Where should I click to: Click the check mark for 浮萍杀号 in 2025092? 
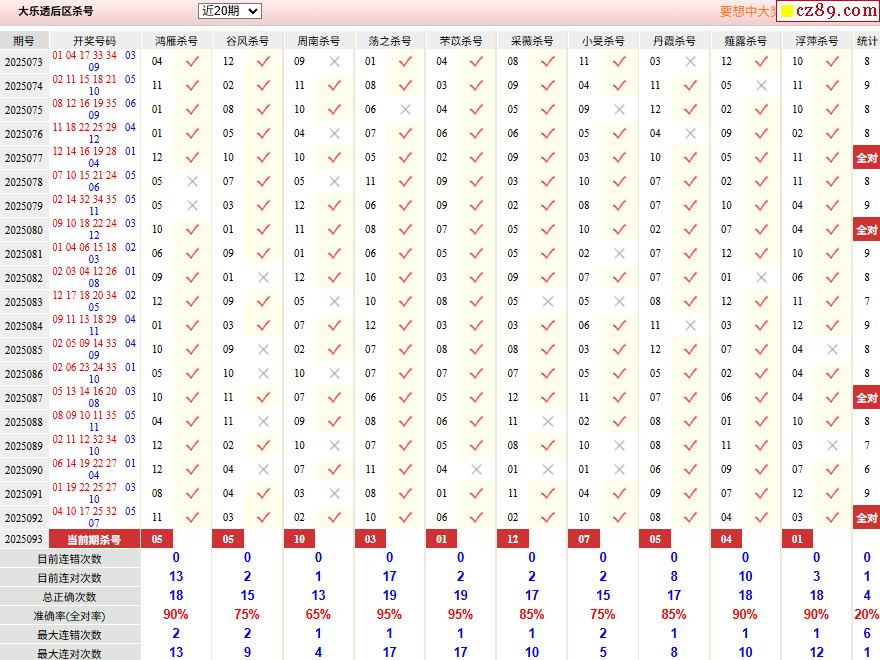click(x=832, y=517)
